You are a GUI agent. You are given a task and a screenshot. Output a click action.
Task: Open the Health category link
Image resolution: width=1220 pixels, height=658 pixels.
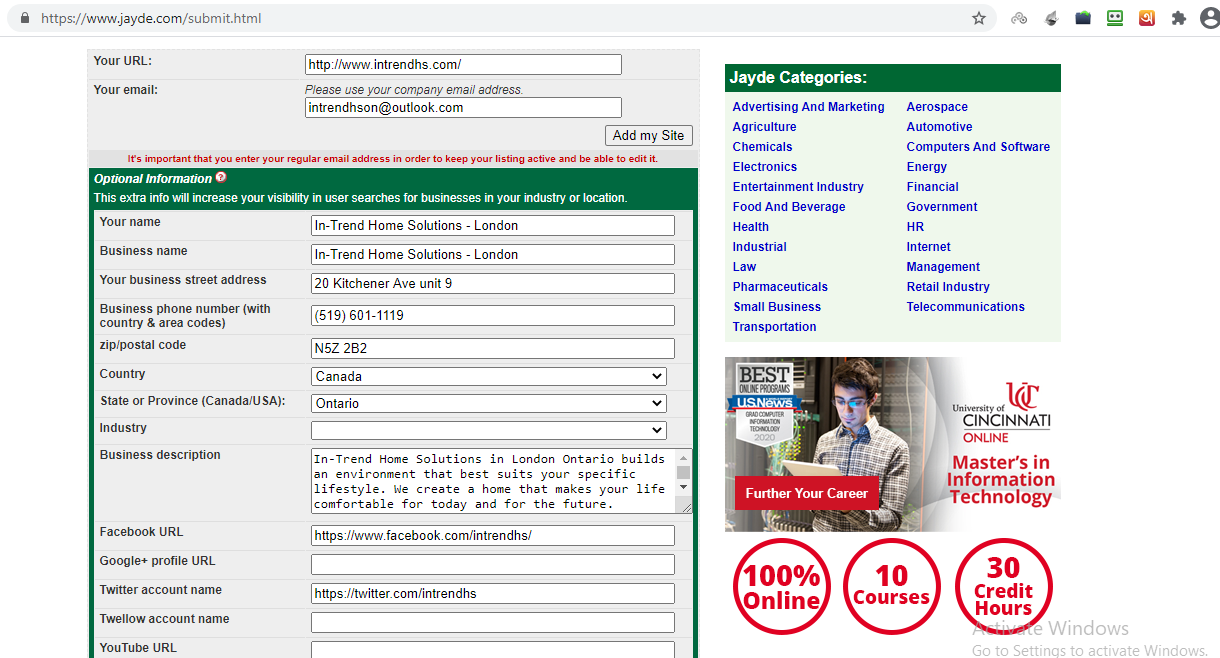click(x=750, y=227)
